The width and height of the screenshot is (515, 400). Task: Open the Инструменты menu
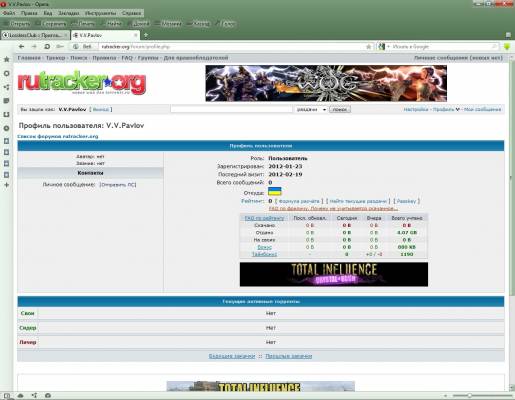(x=100, y=13)
